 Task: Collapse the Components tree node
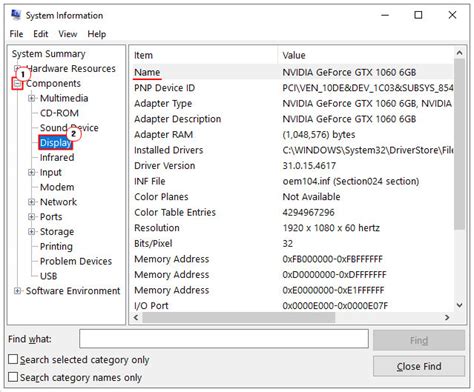pos(17,83)
